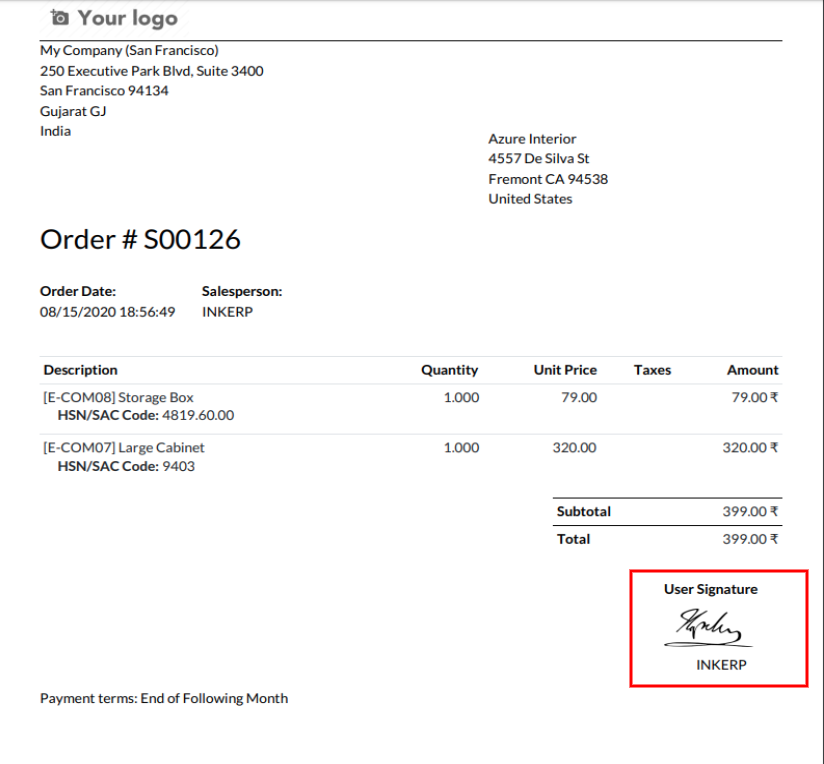
Task: Click the '4557 De Silva St' address
Action: [539, 159]
